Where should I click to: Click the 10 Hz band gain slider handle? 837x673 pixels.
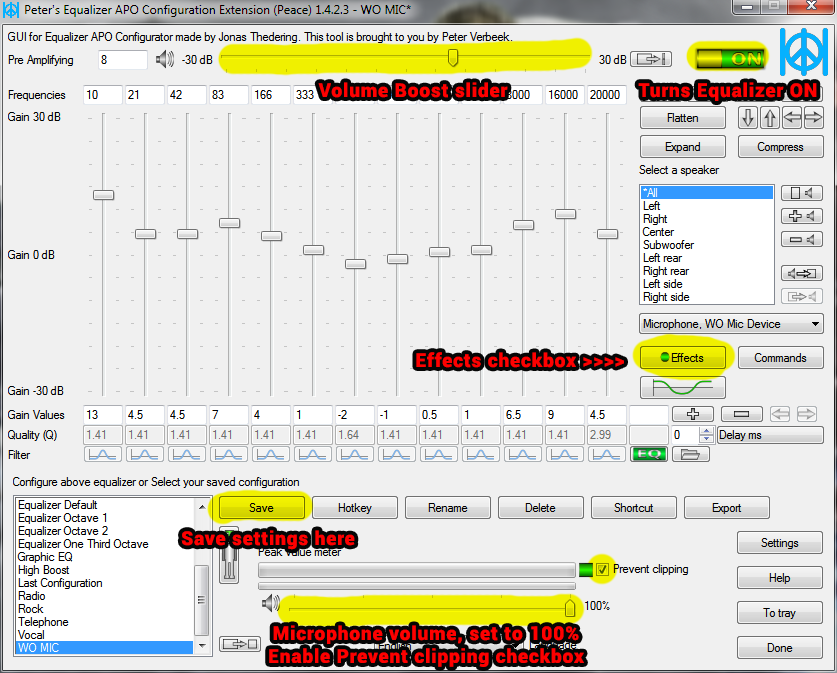(103, 195)
